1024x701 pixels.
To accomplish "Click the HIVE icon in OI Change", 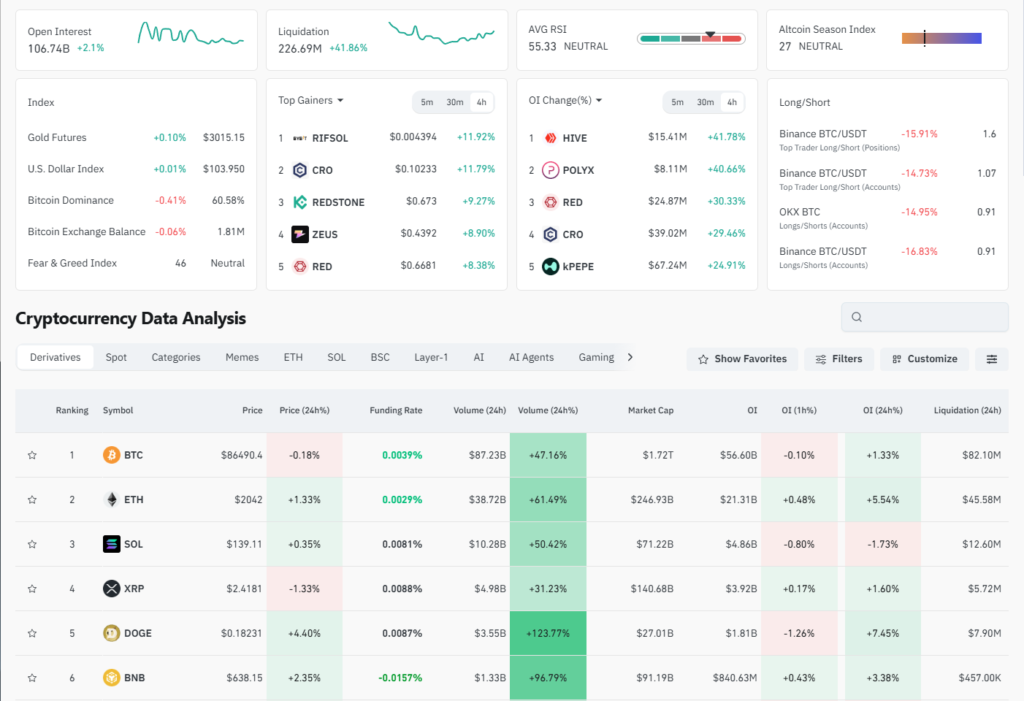I will [550, 138].
